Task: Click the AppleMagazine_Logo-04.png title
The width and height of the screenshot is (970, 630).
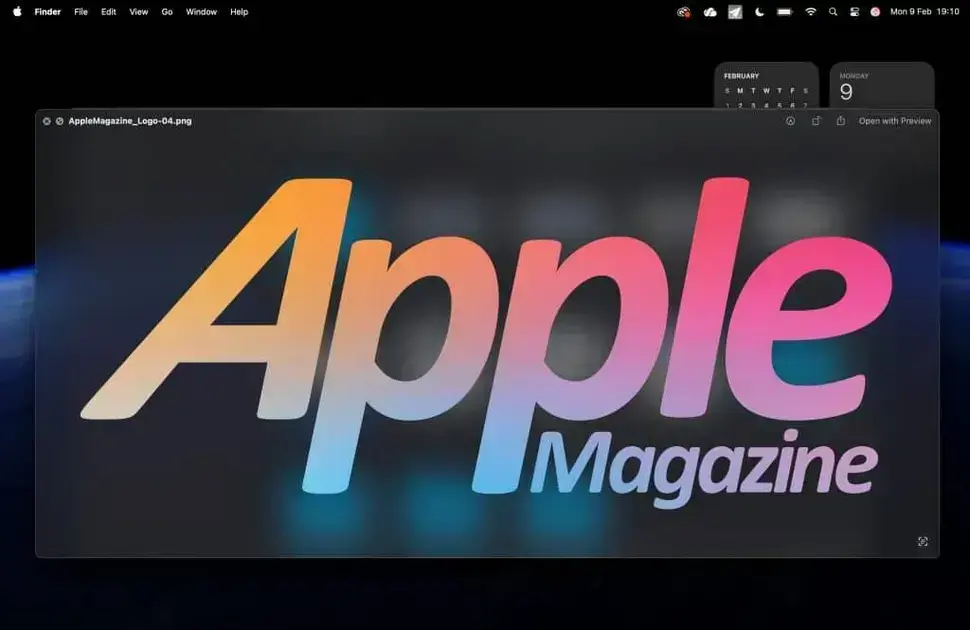Action: [130, 121]
